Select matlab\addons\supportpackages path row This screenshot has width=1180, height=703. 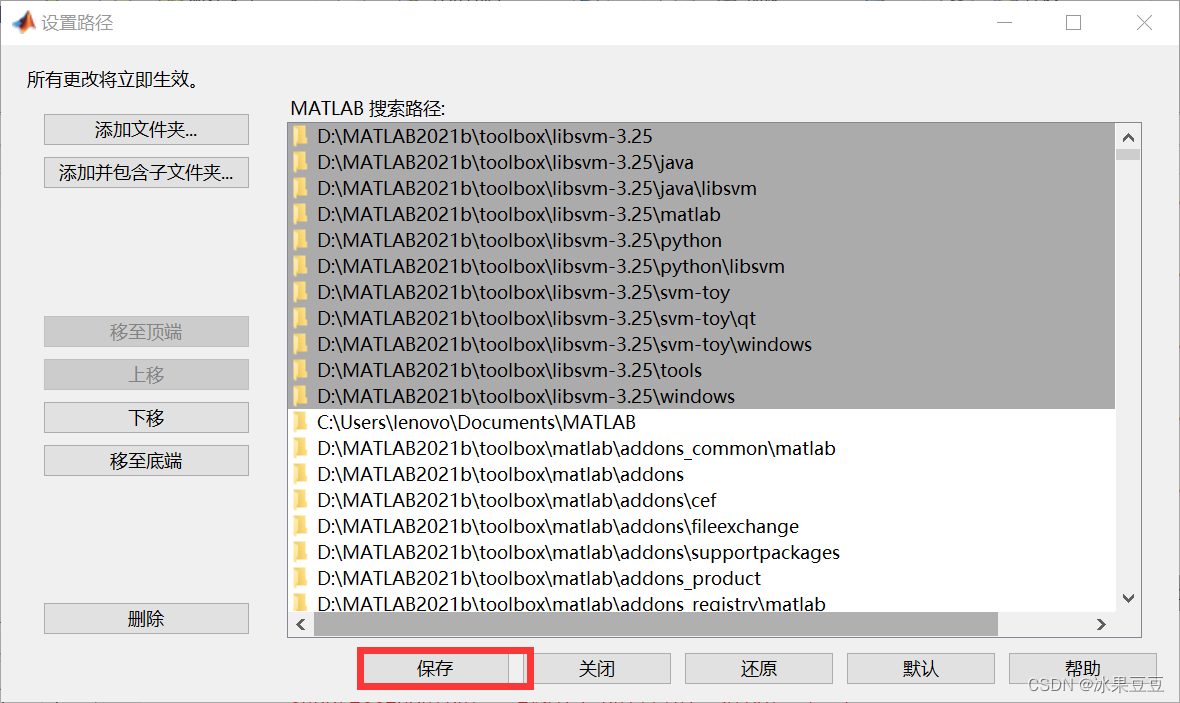[701, 552]
